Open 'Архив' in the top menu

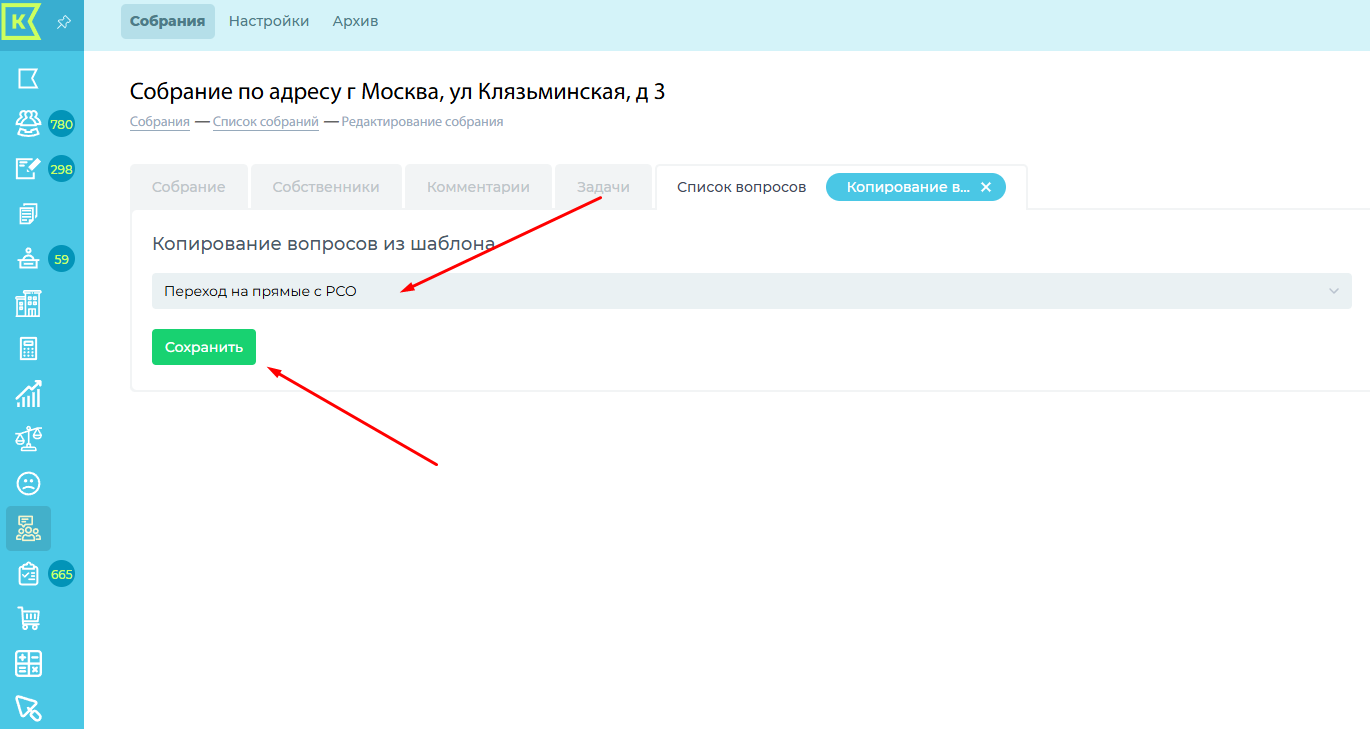pyautogui.click(x=355, y=21)
